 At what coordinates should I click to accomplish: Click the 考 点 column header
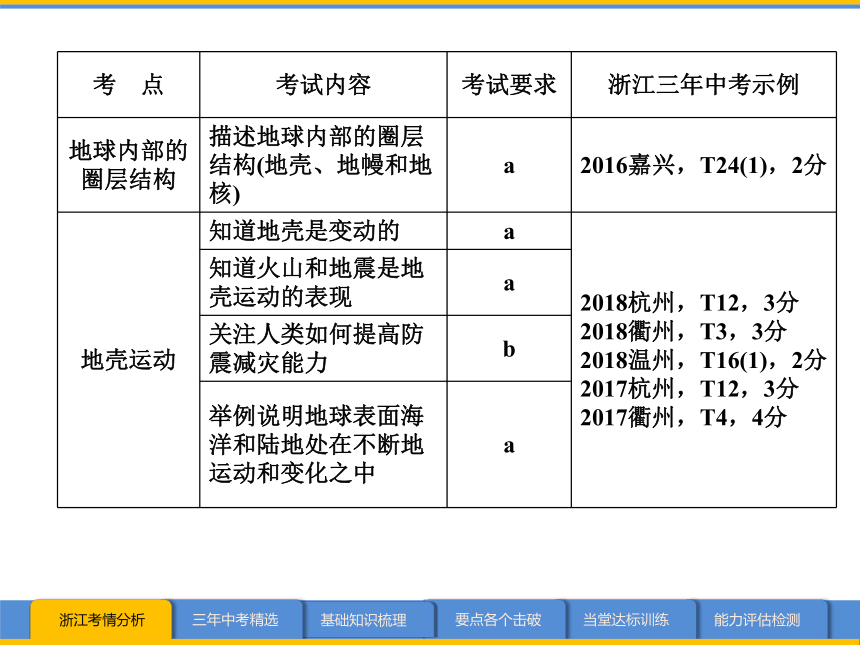[x=128, y=84]
